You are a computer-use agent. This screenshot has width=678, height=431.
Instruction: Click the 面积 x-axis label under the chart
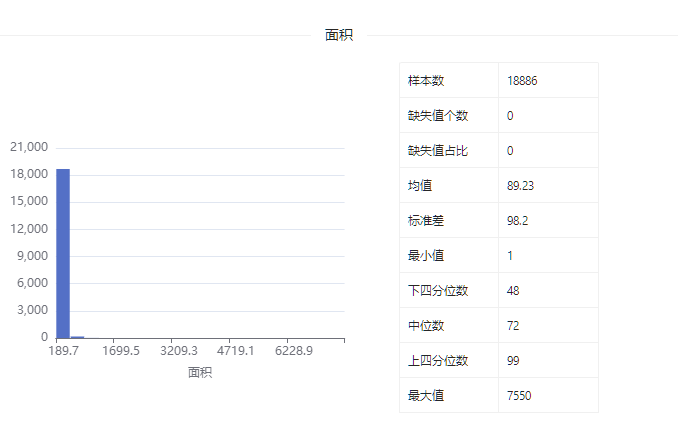200,372
